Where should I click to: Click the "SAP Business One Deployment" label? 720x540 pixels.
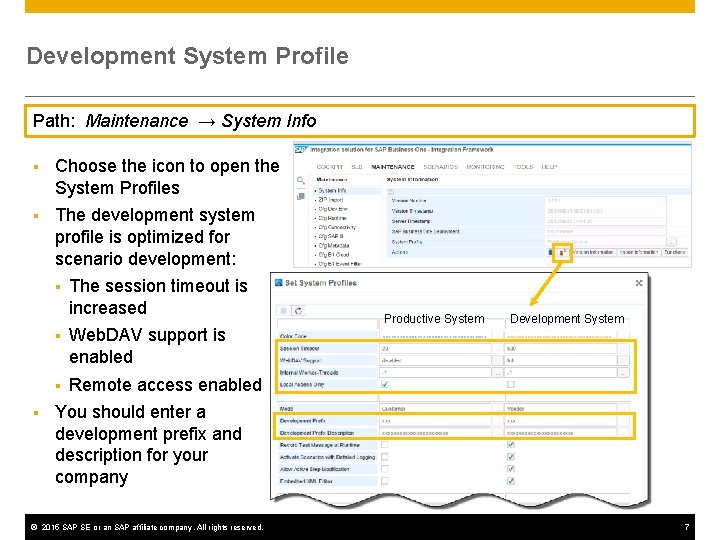pos(425,231)
